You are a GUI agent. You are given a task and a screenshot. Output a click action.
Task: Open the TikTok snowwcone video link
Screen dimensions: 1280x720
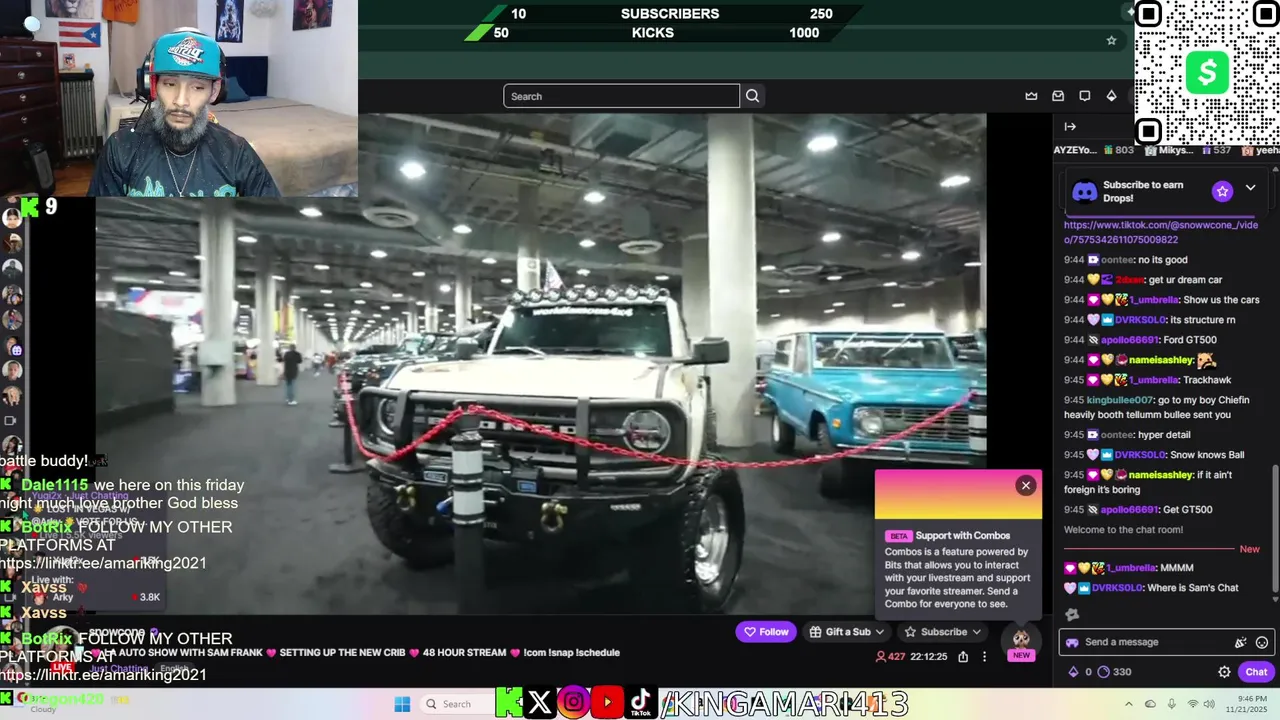point(1161,232)
